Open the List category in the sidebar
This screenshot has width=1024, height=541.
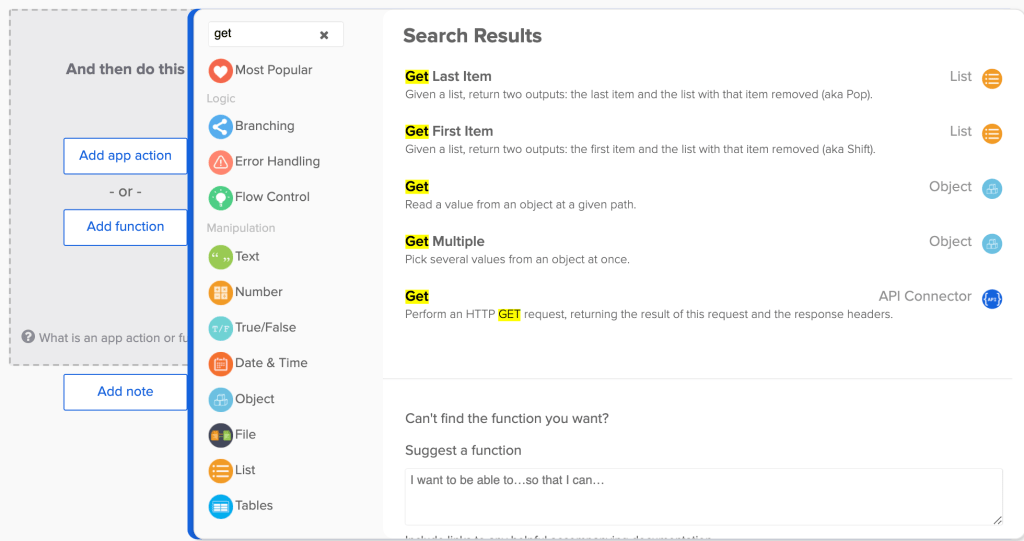(x=245, y=470)
